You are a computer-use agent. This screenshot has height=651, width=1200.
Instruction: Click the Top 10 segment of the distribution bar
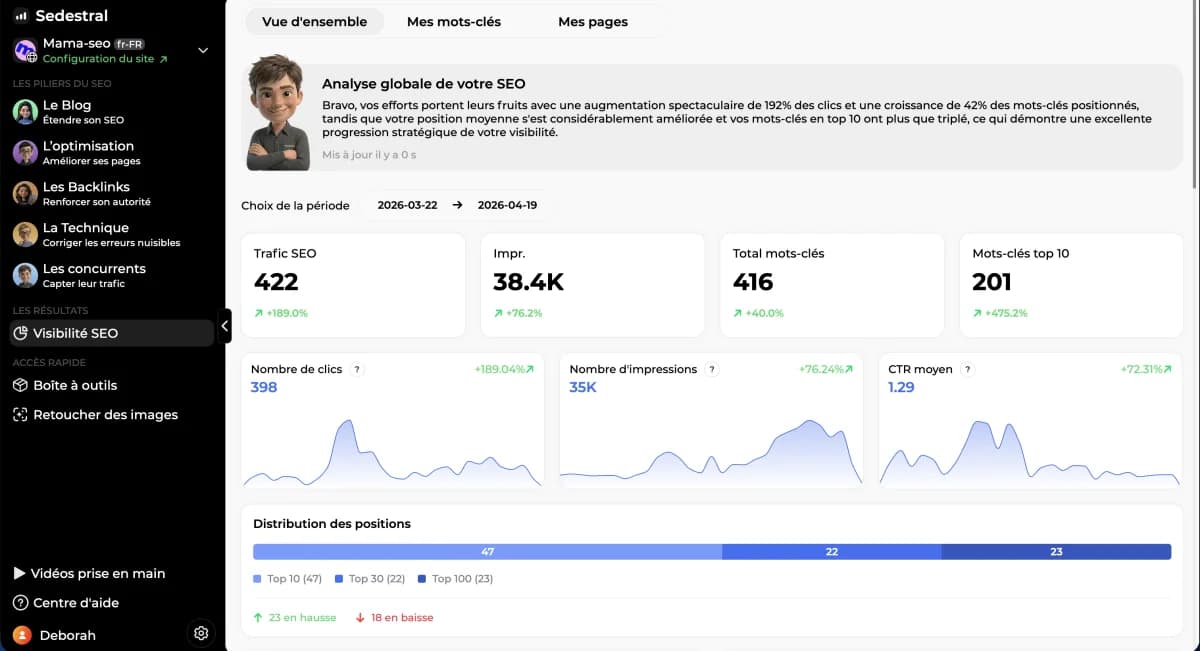click(488, 551)
